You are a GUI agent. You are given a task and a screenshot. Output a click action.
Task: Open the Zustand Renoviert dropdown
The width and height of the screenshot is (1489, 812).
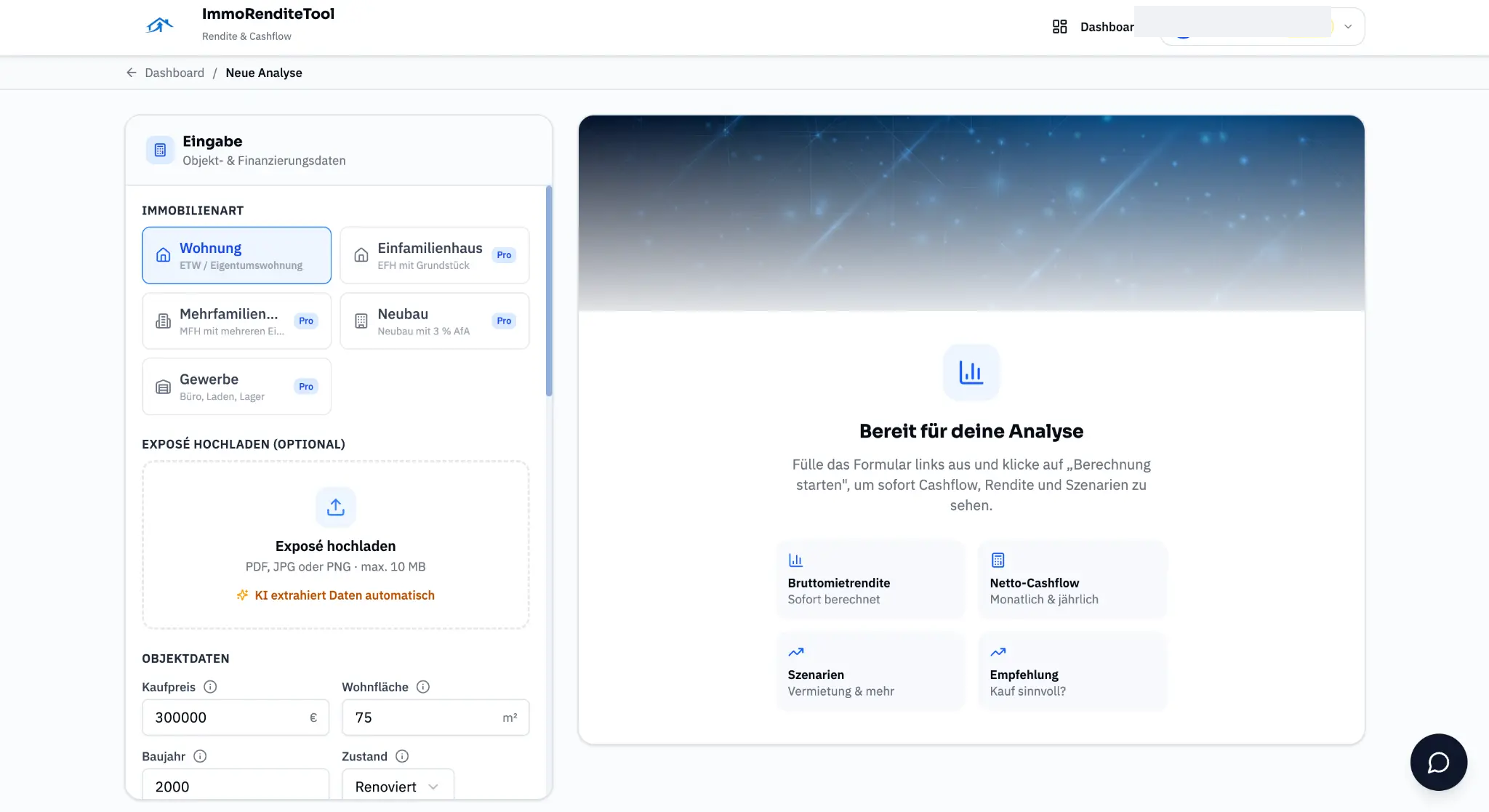(x=397, y=787)
